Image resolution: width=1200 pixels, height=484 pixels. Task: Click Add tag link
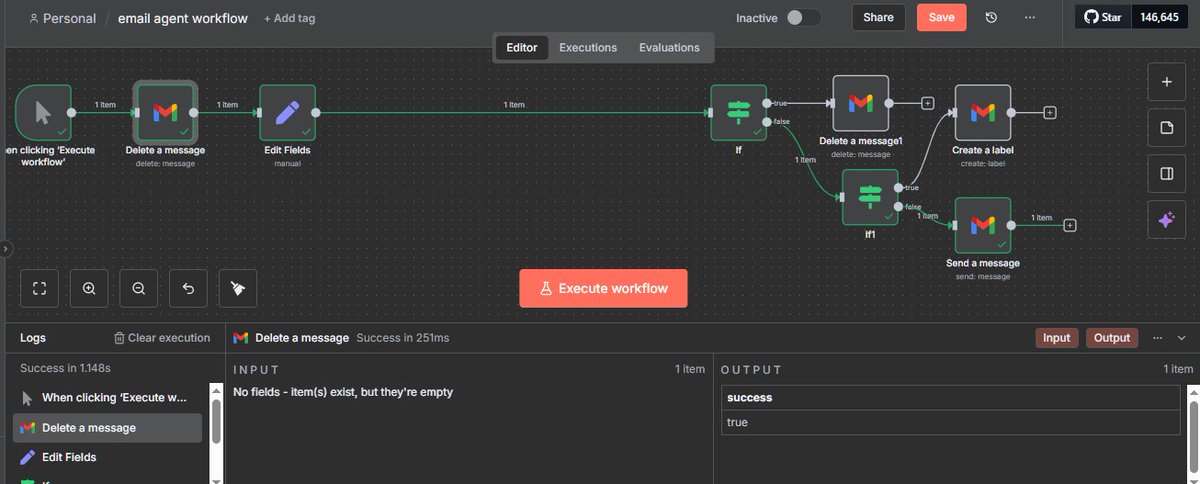point(290,18)
